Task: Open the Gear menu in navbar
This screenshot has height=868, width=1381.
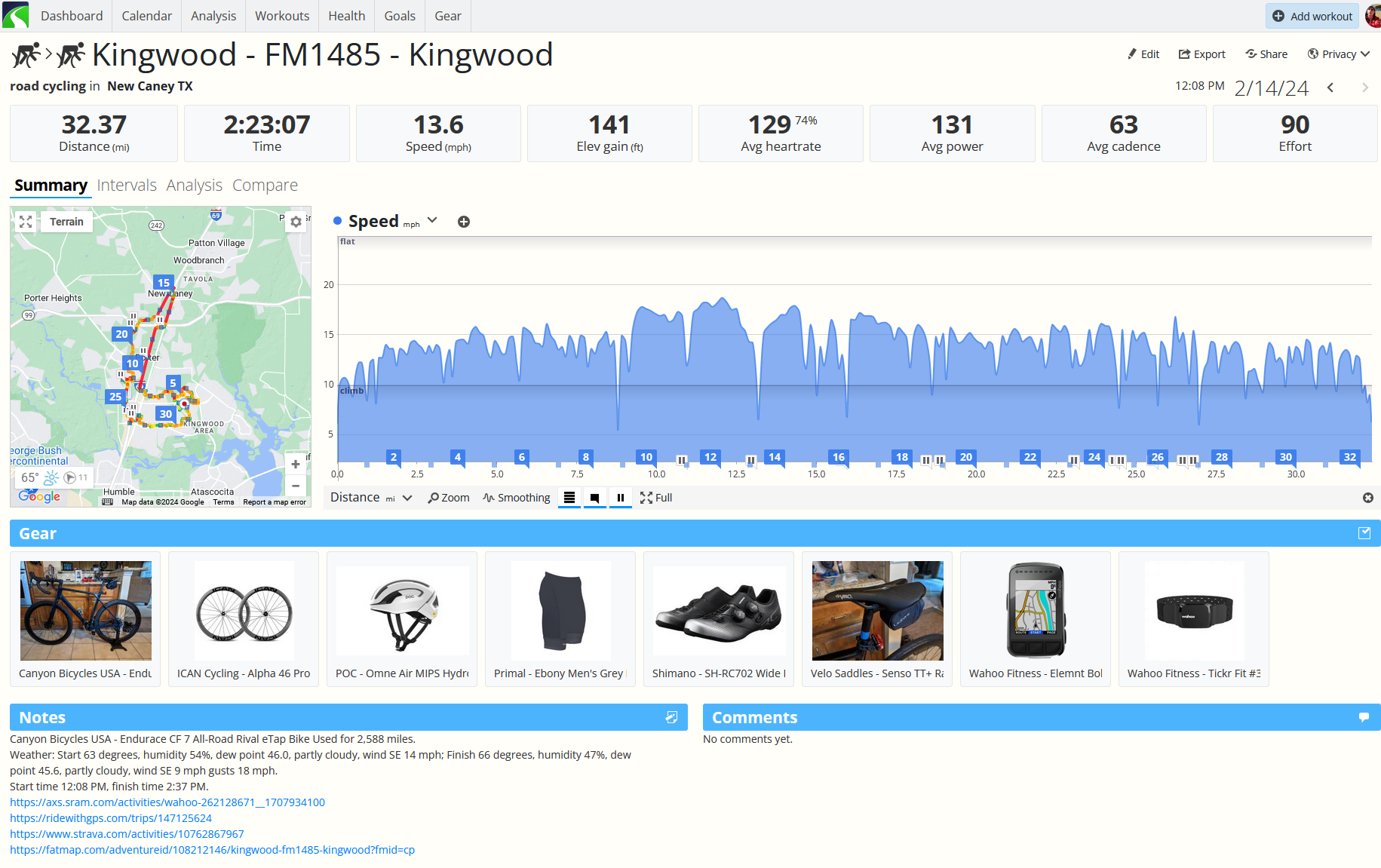Action: point(448,16)
